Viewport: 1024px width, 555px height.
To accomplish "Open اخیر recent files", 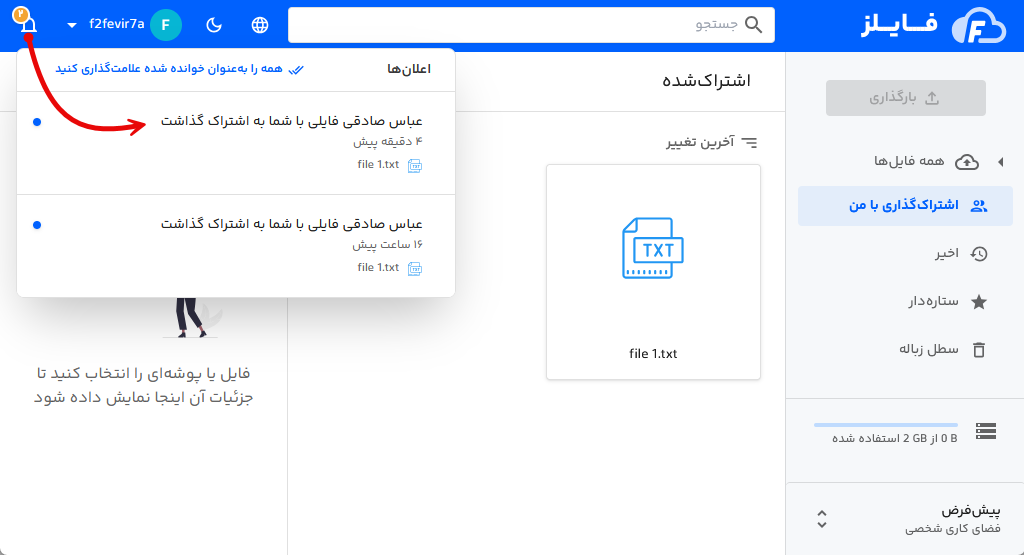I will click(x=946, y=253).
